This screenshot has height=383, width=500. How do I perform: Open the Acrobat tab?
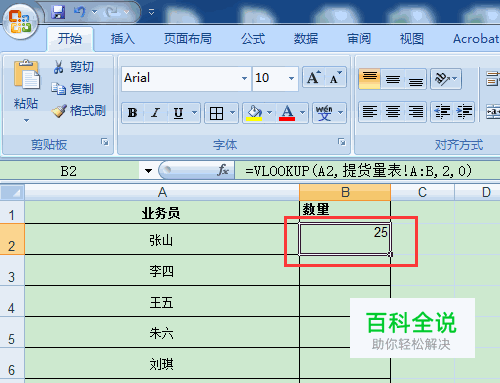click(476, 39)
